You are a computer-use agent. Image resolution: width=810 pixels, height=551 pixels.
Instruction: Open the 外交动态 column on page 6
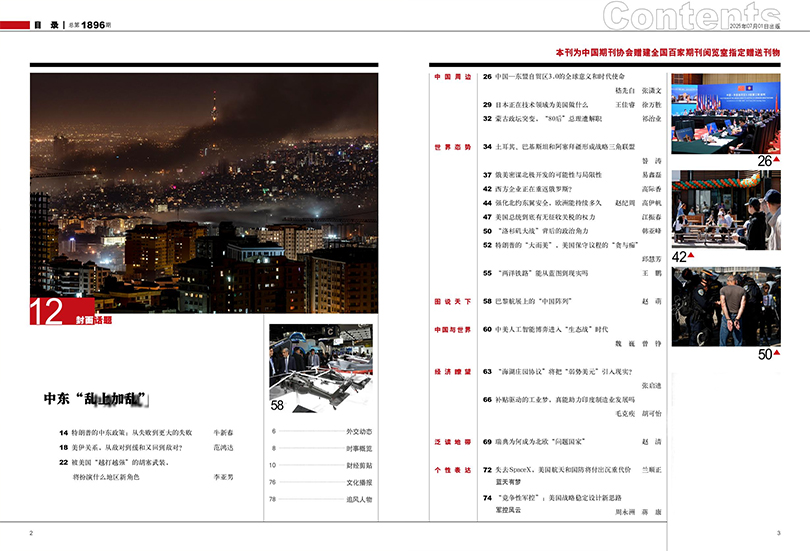click(358, 432)
